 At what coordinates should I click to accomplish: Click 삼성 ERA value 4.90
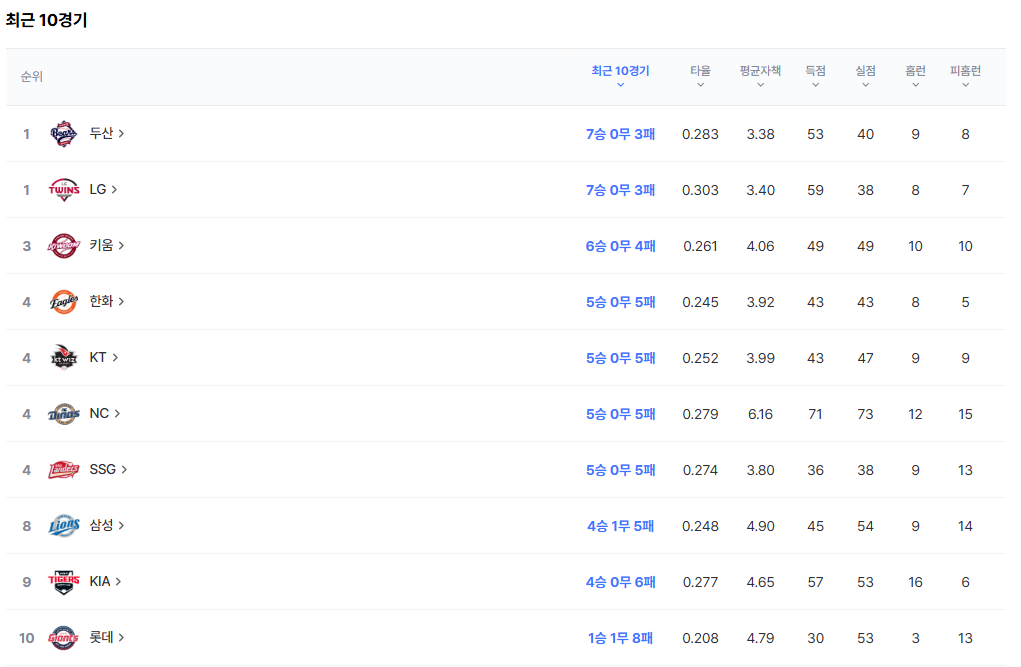point(760,526)
